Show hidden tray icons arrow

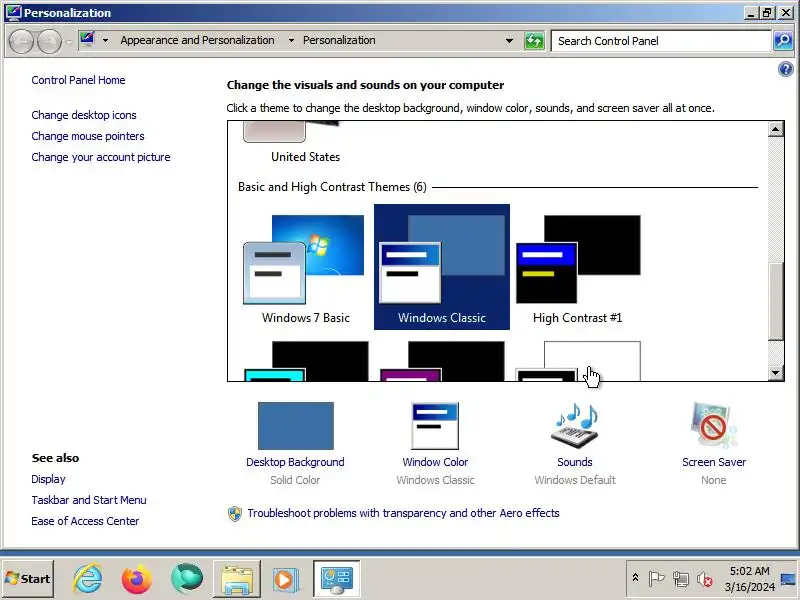click(x=635, y=578)
